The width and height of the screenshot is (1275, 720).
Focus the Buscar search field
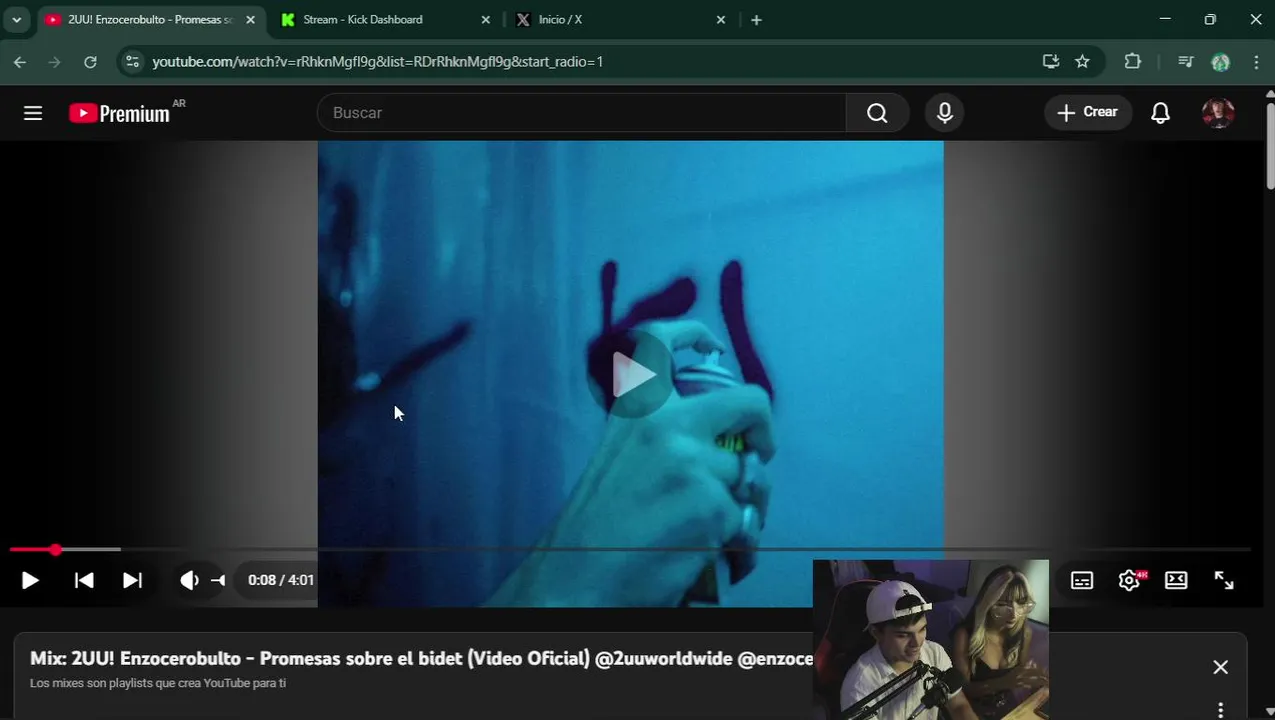(581, 113)
